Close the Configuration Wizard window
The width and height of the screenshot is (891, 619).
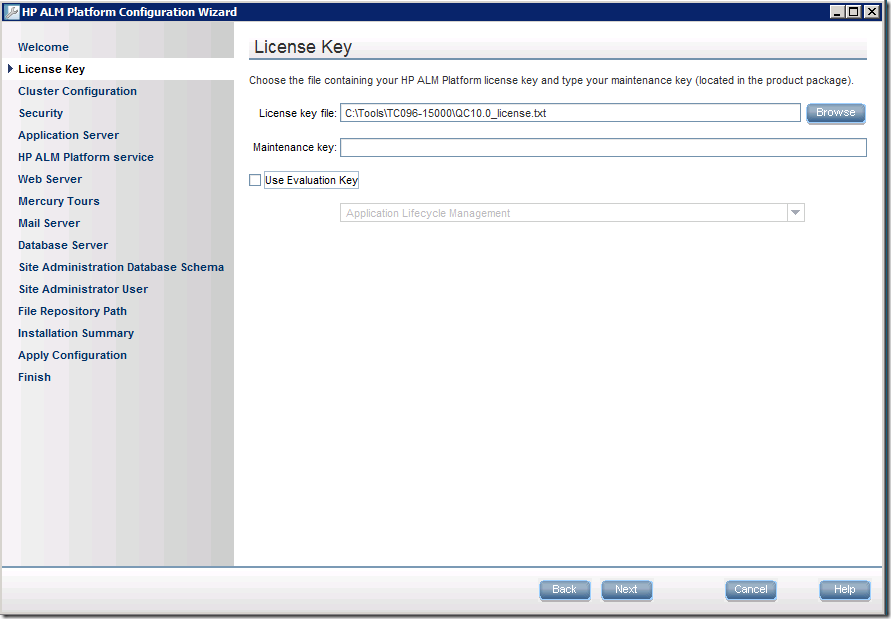871,11
